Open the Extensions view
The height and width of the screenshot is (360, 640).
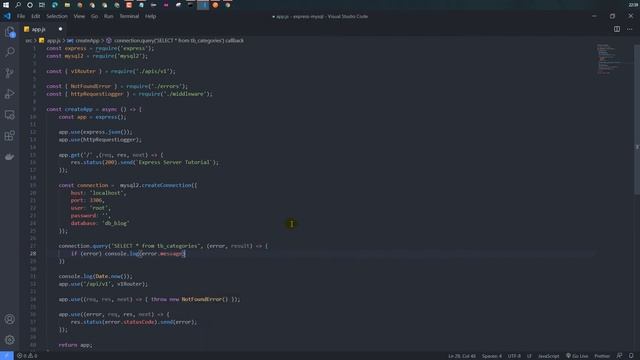coord(10,136)
